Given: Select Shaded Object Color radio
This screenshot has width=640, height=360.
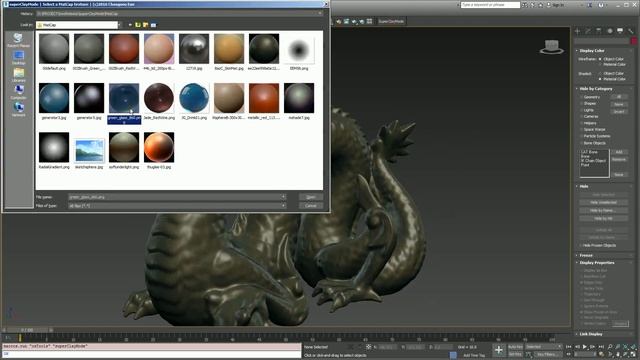Looking at the screenshot, I should pyautogui.click(x=600, y=73).
